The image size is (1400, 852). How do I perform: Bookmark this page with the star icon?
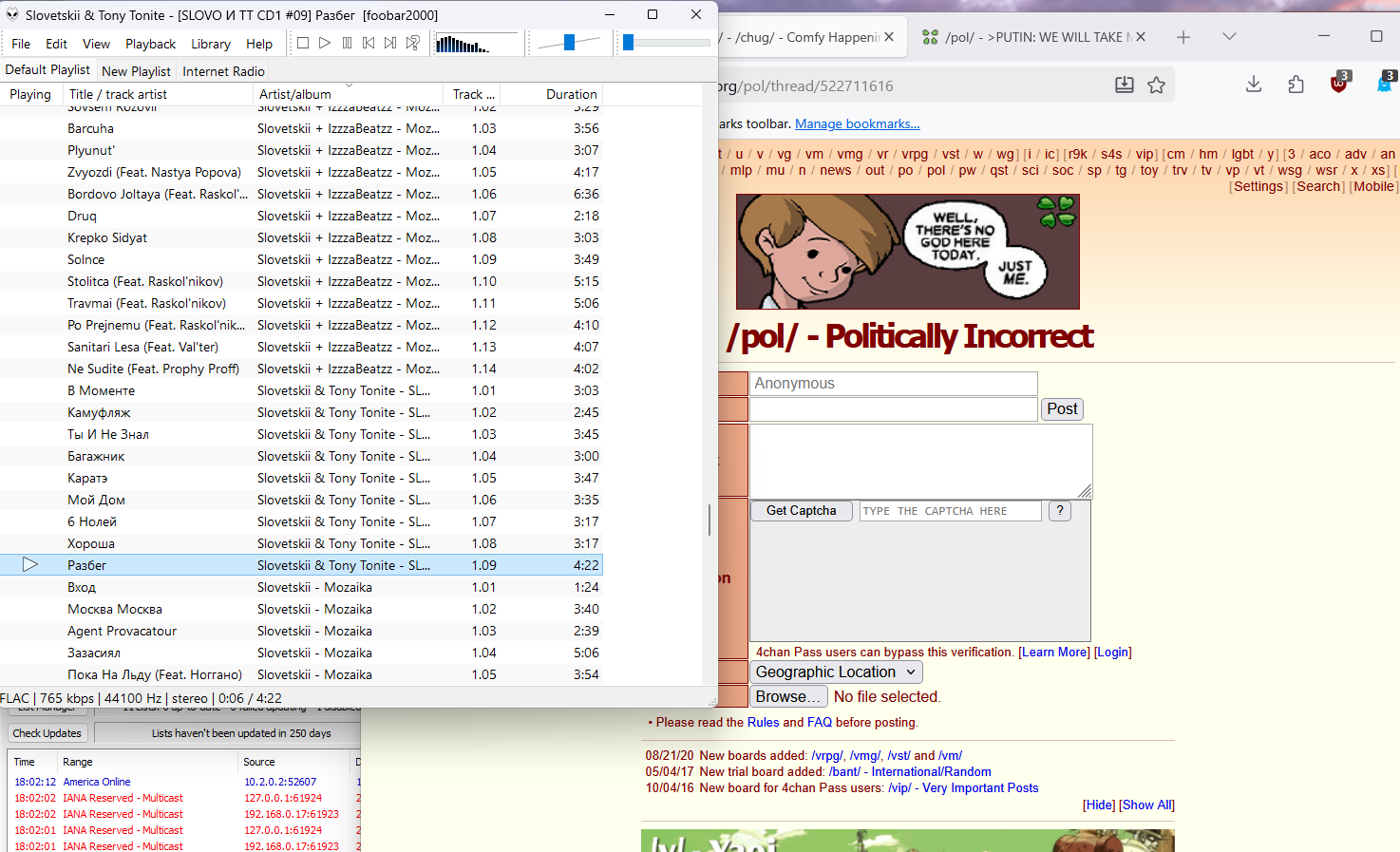pos(1156,85)
